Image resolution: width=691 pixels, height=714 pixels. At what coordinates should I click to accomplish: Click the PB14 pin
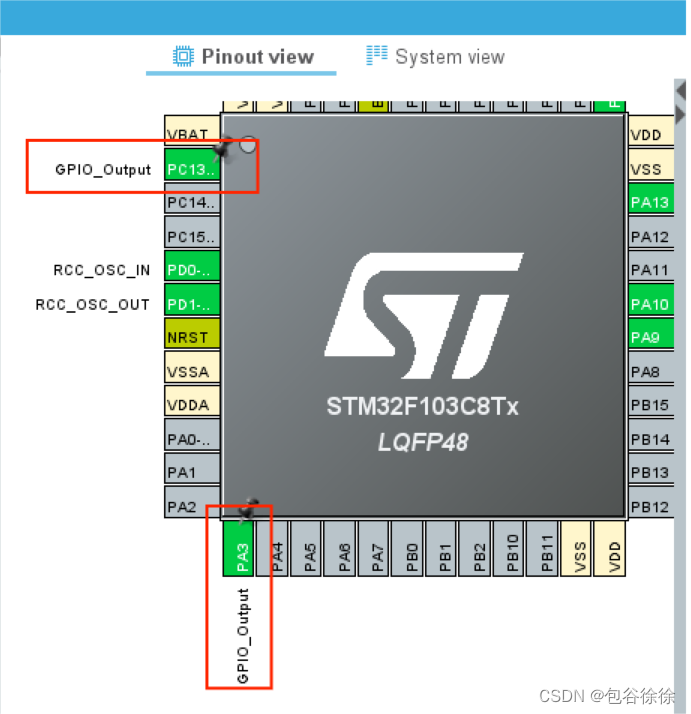pyautogui.click(x=651, y=435)
